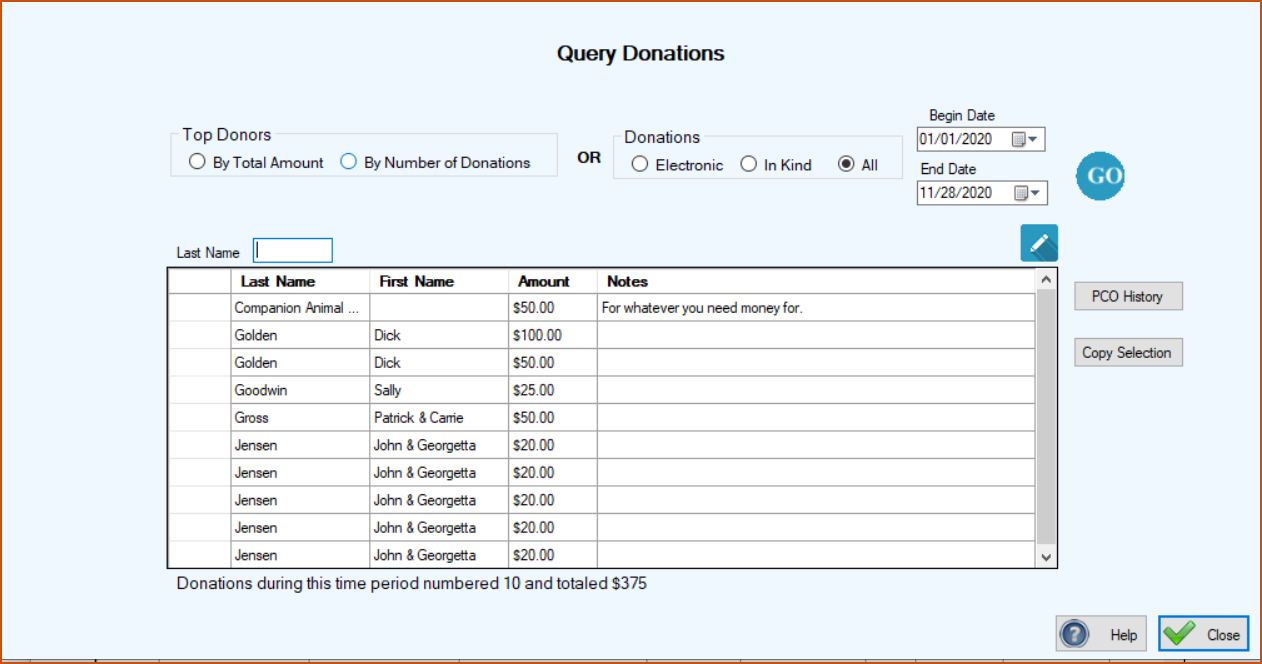1262x664 pixels.
Task: Click the blue GO circle button
Action: tap(1101, 176)
